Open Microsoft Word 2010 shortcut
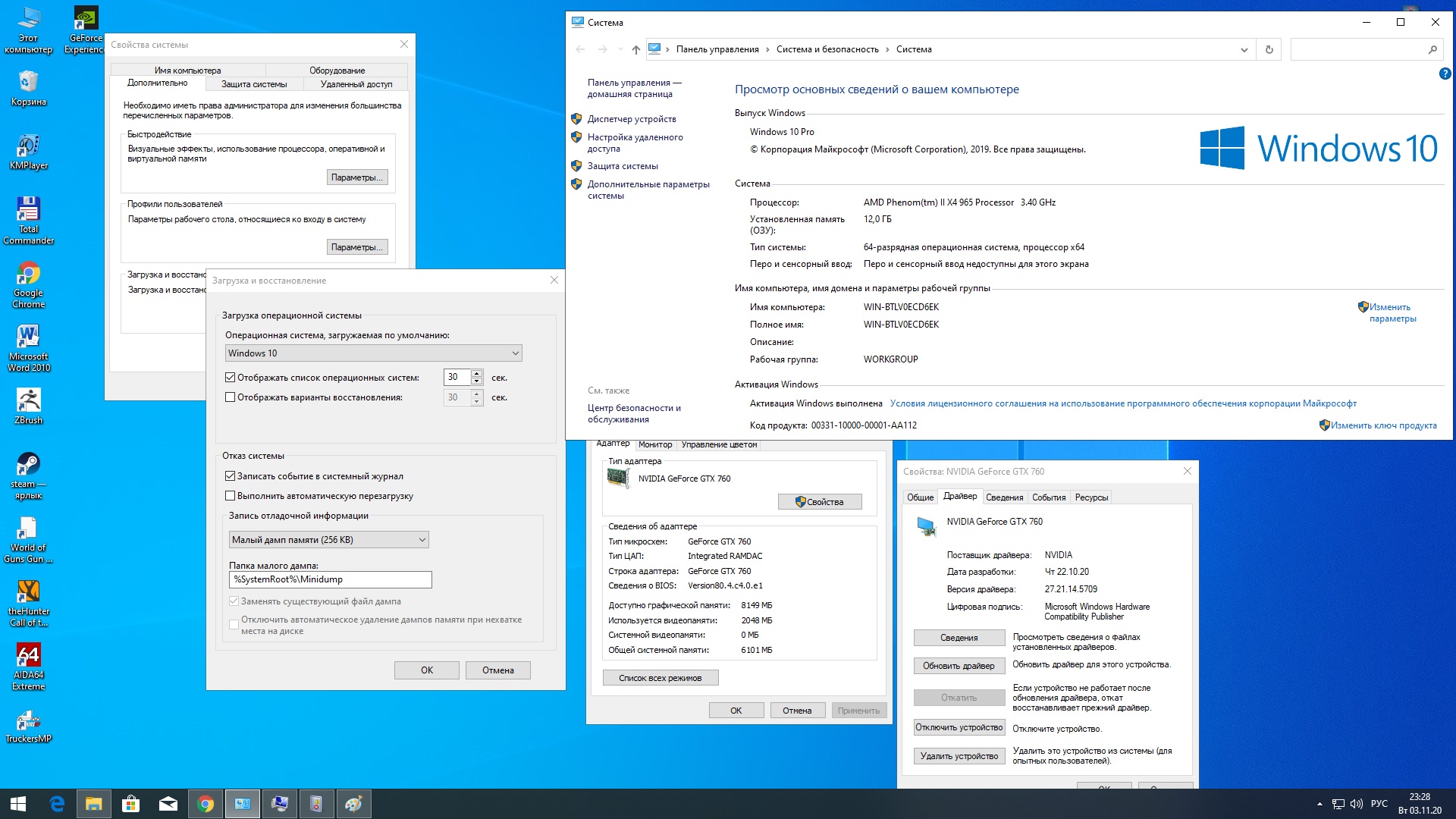The height and width of the screenshot is (819, 1456). coord(28,347)
